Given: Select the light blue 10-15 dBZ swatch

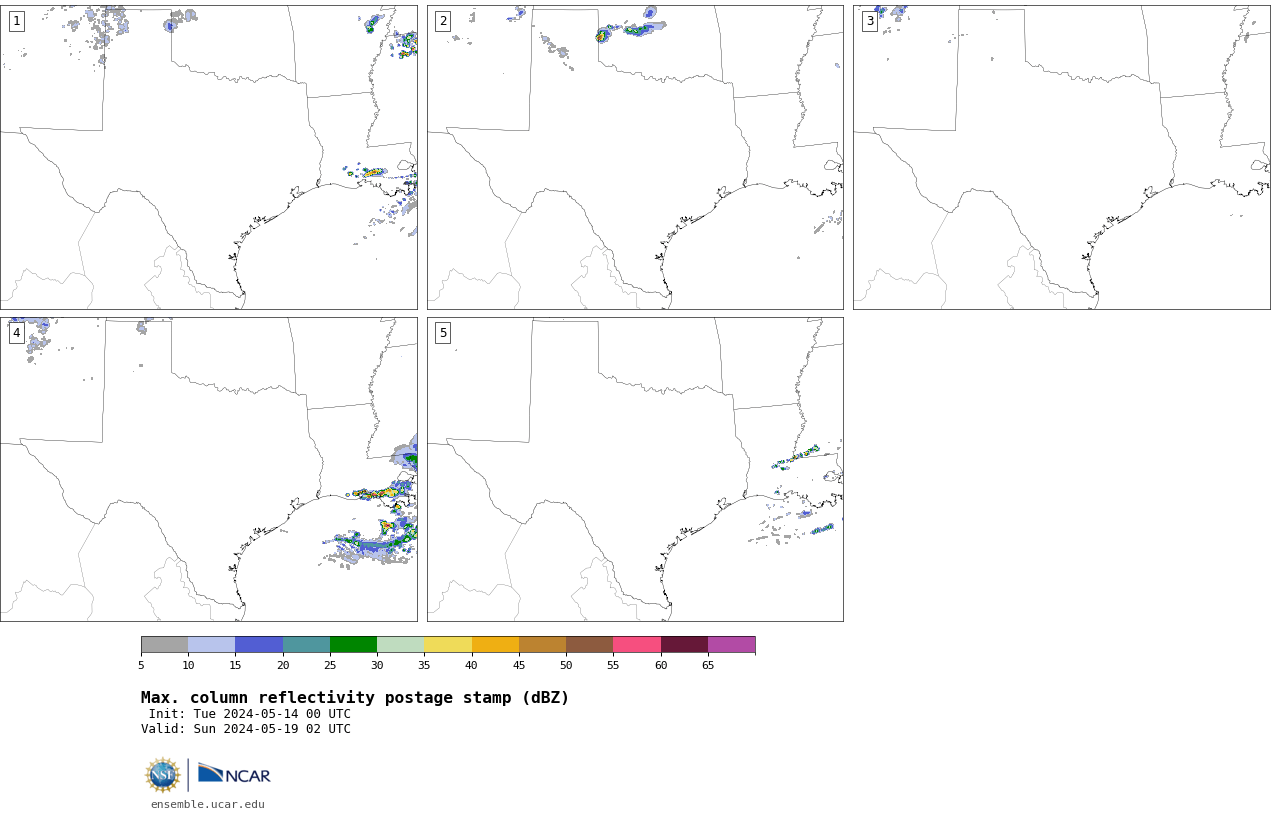Looking at the screenshot, I should (x=212, y=644).
